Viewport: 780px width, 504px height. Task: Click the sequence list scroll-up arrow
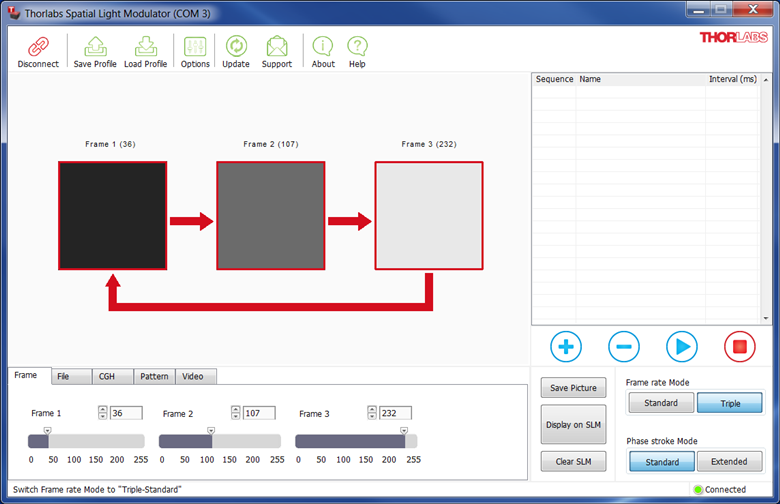tap(766, 80)
